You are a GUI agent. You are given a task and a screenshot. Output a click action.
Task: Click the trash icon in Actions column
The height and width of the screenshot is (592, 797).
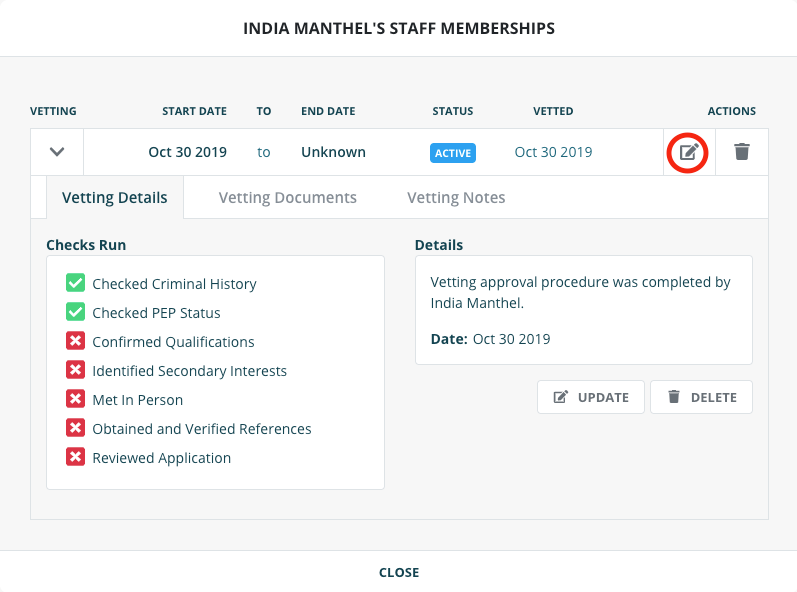click(741, 152)
